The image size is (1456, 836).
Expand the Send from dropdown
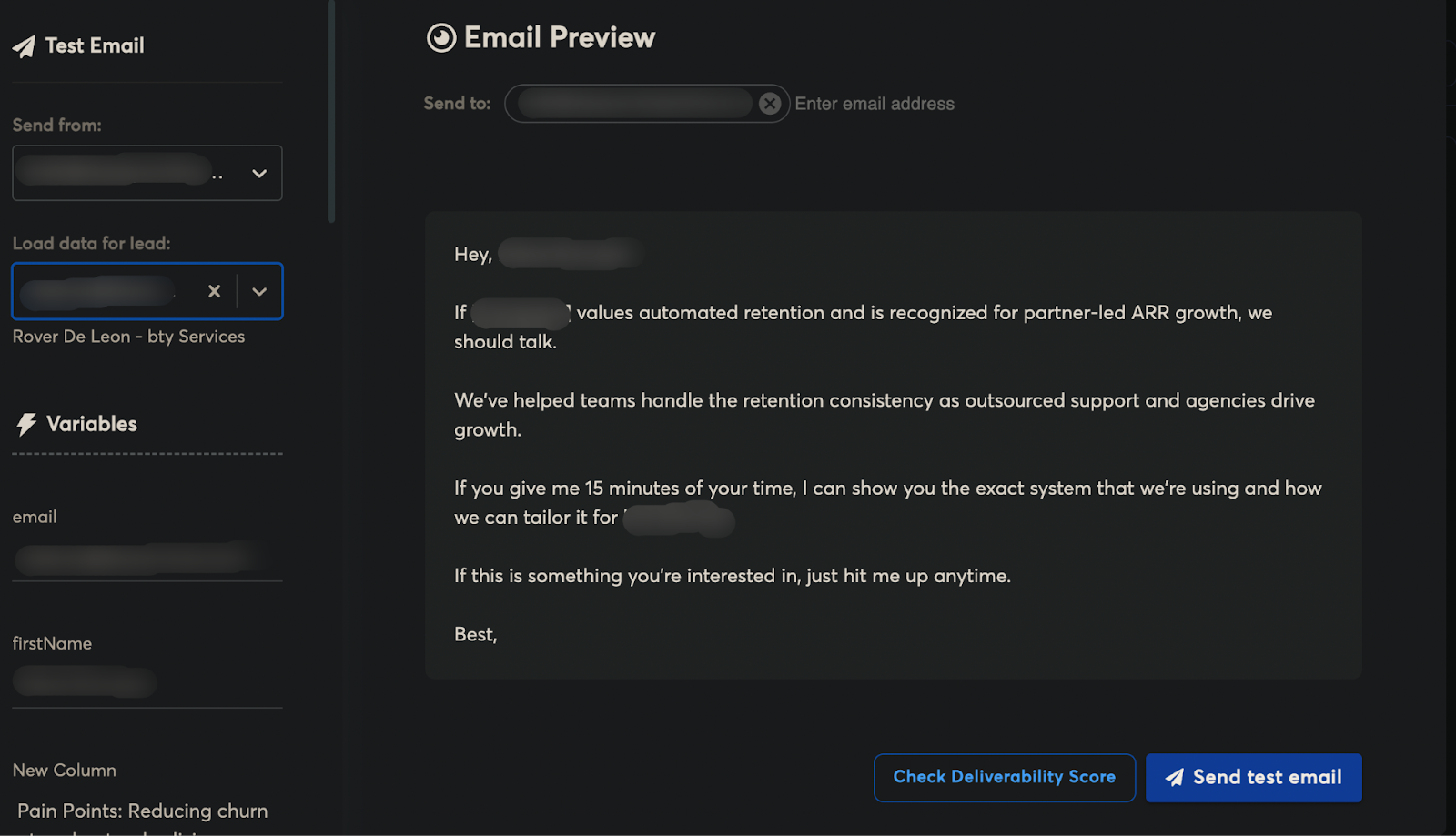pyautogui.click(x=258, y=173)
